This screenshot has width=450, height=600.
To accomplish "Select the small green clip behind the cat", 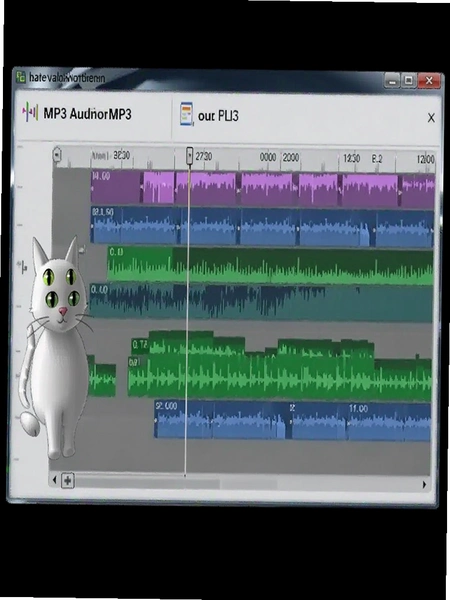I will click(102, 376).
